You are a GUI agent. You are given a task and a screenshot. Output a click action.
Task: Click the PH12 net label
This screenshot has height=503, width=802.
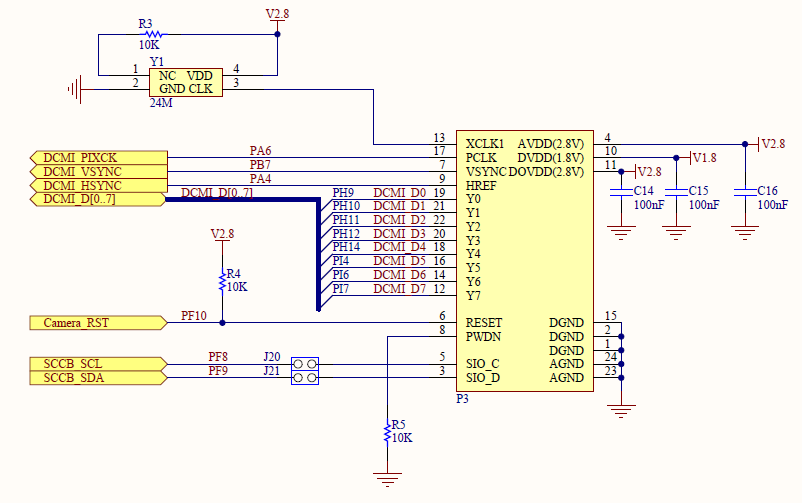coord(346,234)
